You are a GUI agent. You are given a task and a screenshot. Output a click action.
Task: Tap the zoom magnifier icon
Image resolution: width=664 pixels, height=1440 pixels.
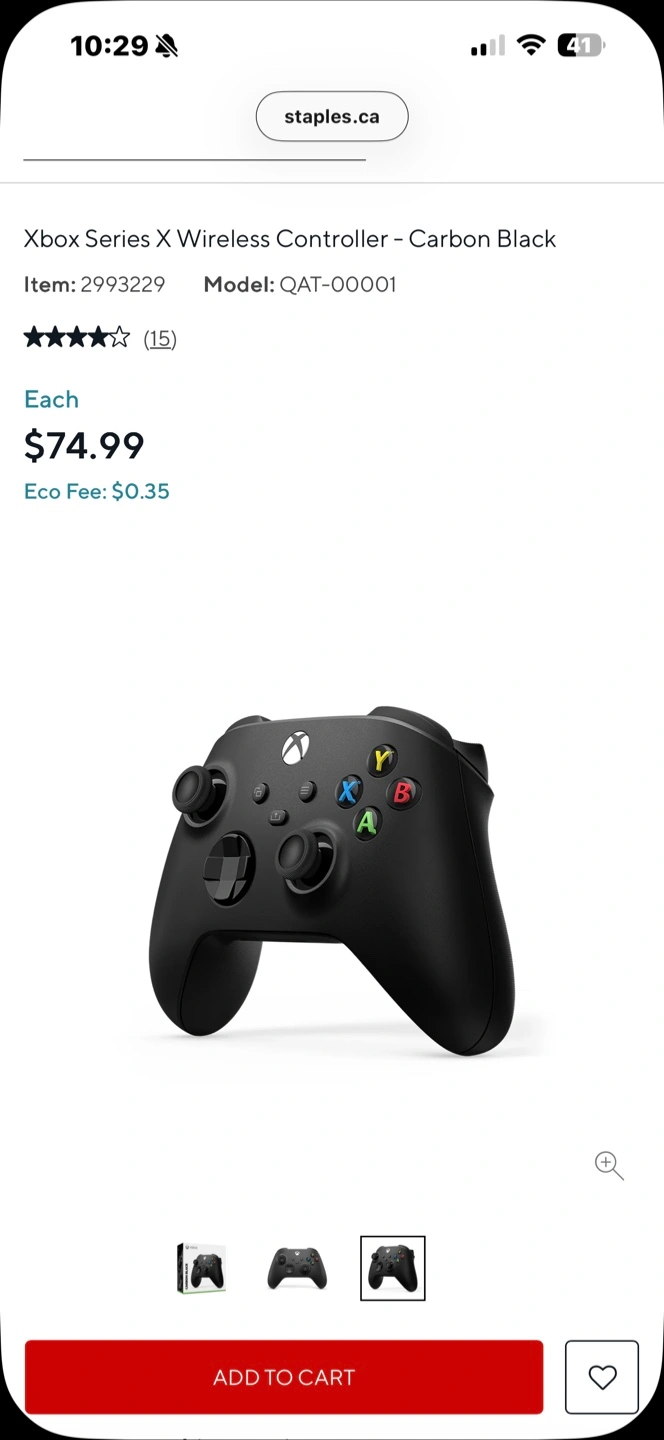click(609, 1165)
